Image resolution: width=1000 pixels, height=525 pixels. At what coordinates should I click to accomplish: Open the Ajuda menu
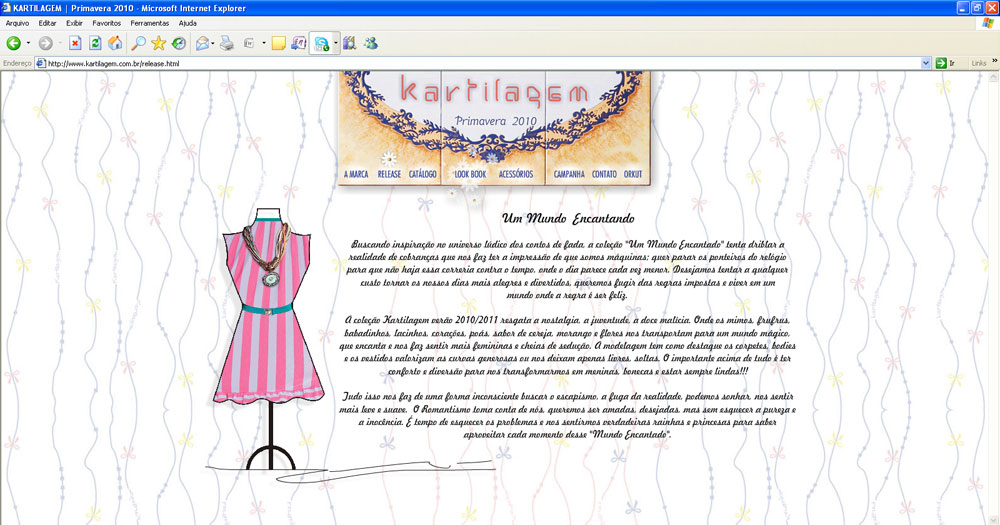[x=188, y=23]
